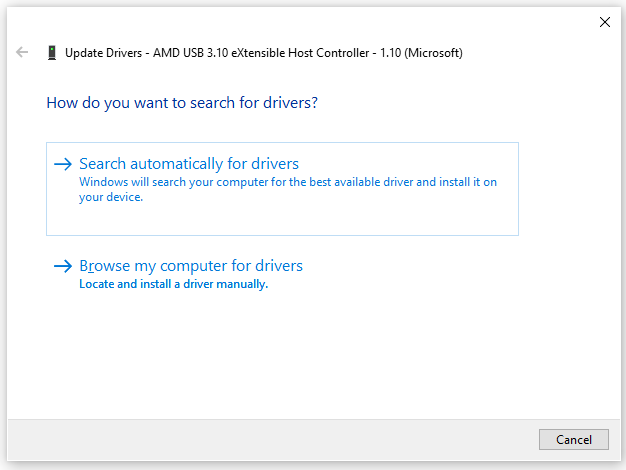Click the 'Windows will search your computer' description
Image resolution: width=626 pixels, height=470 pixels.
click(x=288, y=189)
